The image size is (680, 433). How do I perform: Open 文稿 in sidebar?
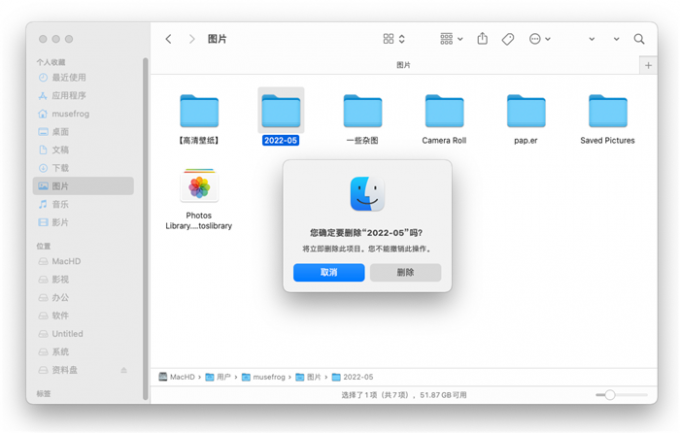(x=83, y=150)
